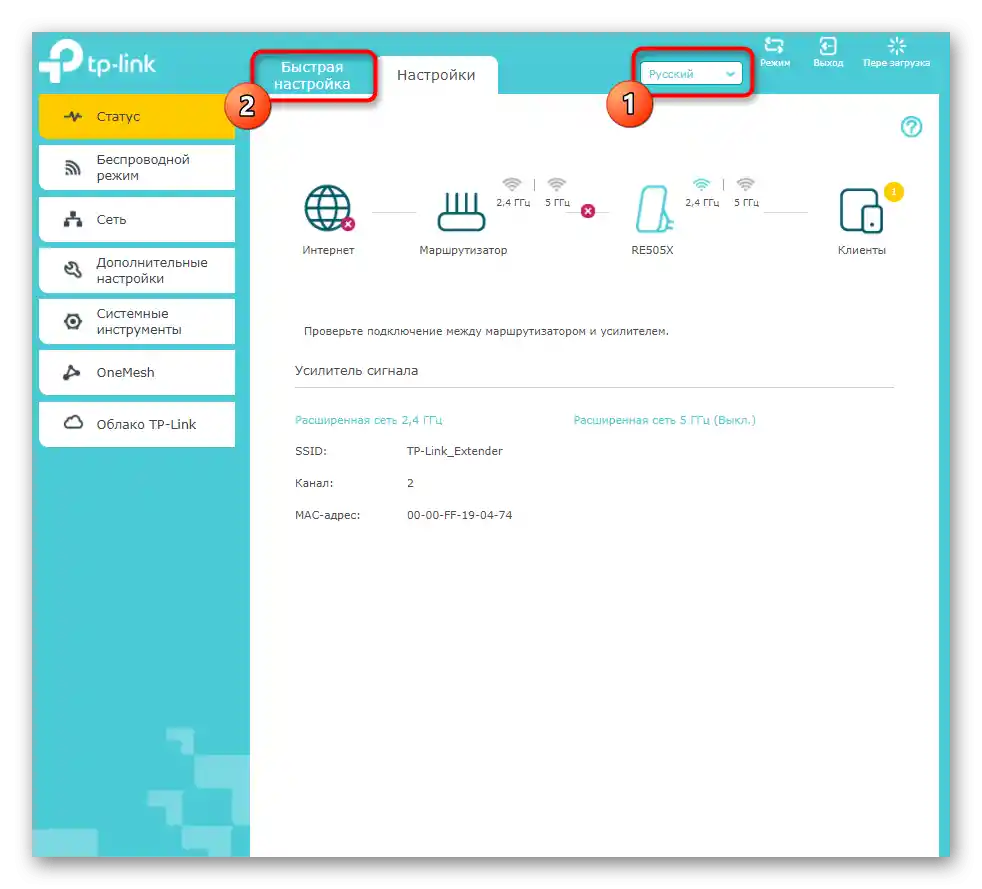Click the red disconnect marker between router and extender
This screenshot has width=982, height=889.
pos(587,211)
